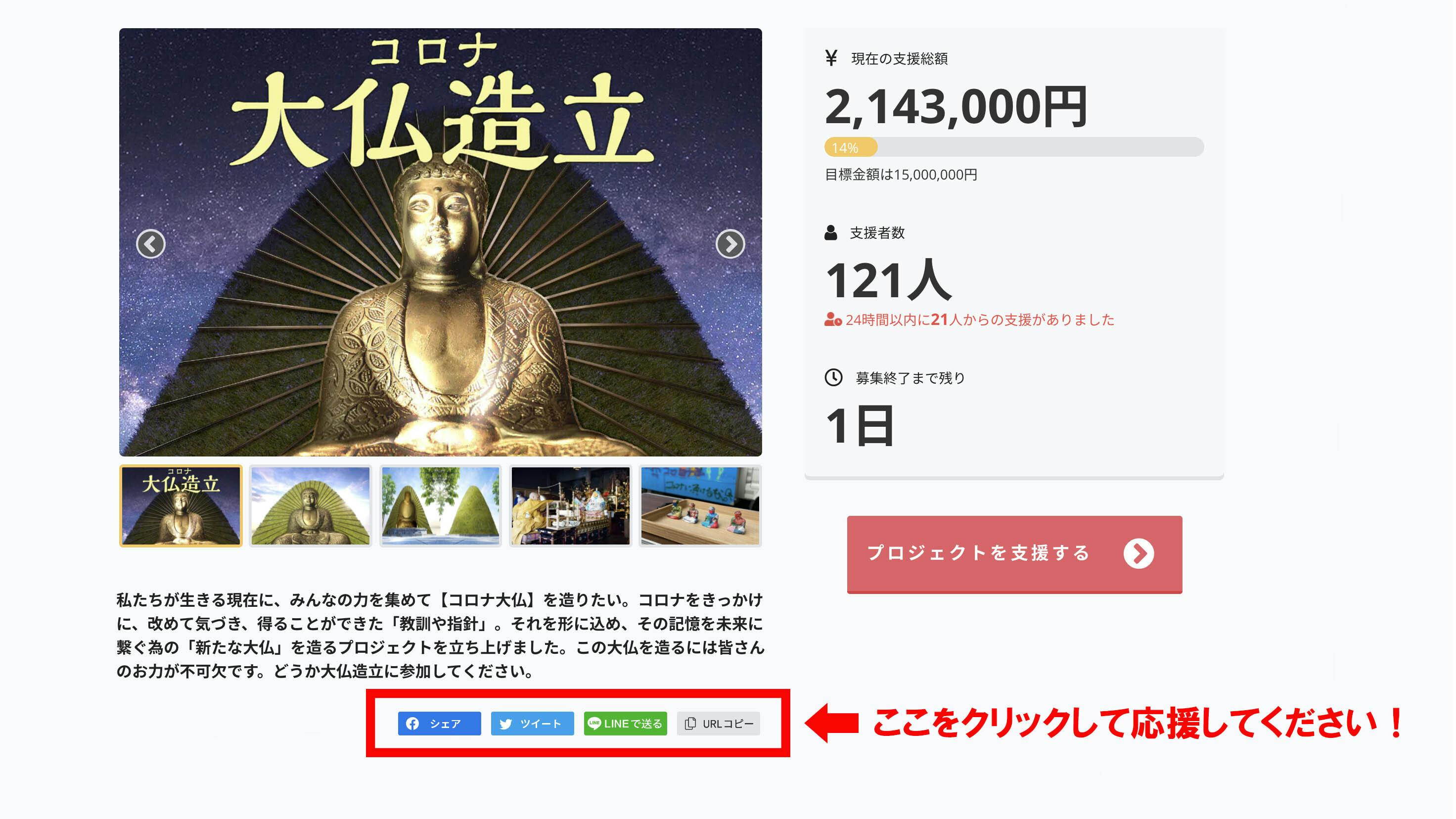
Task: Select the 大仏造立 title thumbnail
Action: 181,506
